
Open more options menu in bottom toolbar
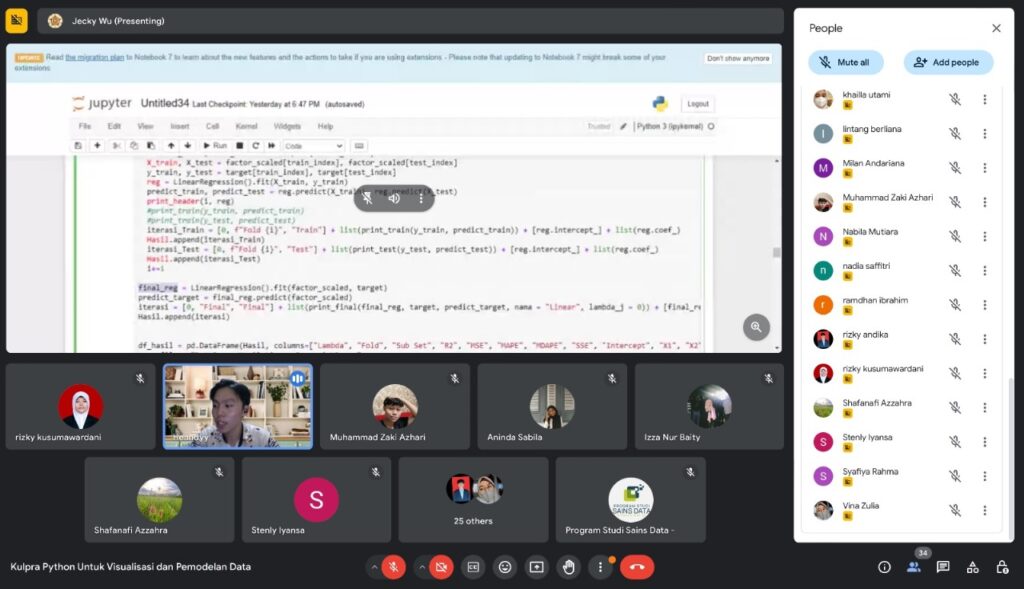(x=600, y=567)
